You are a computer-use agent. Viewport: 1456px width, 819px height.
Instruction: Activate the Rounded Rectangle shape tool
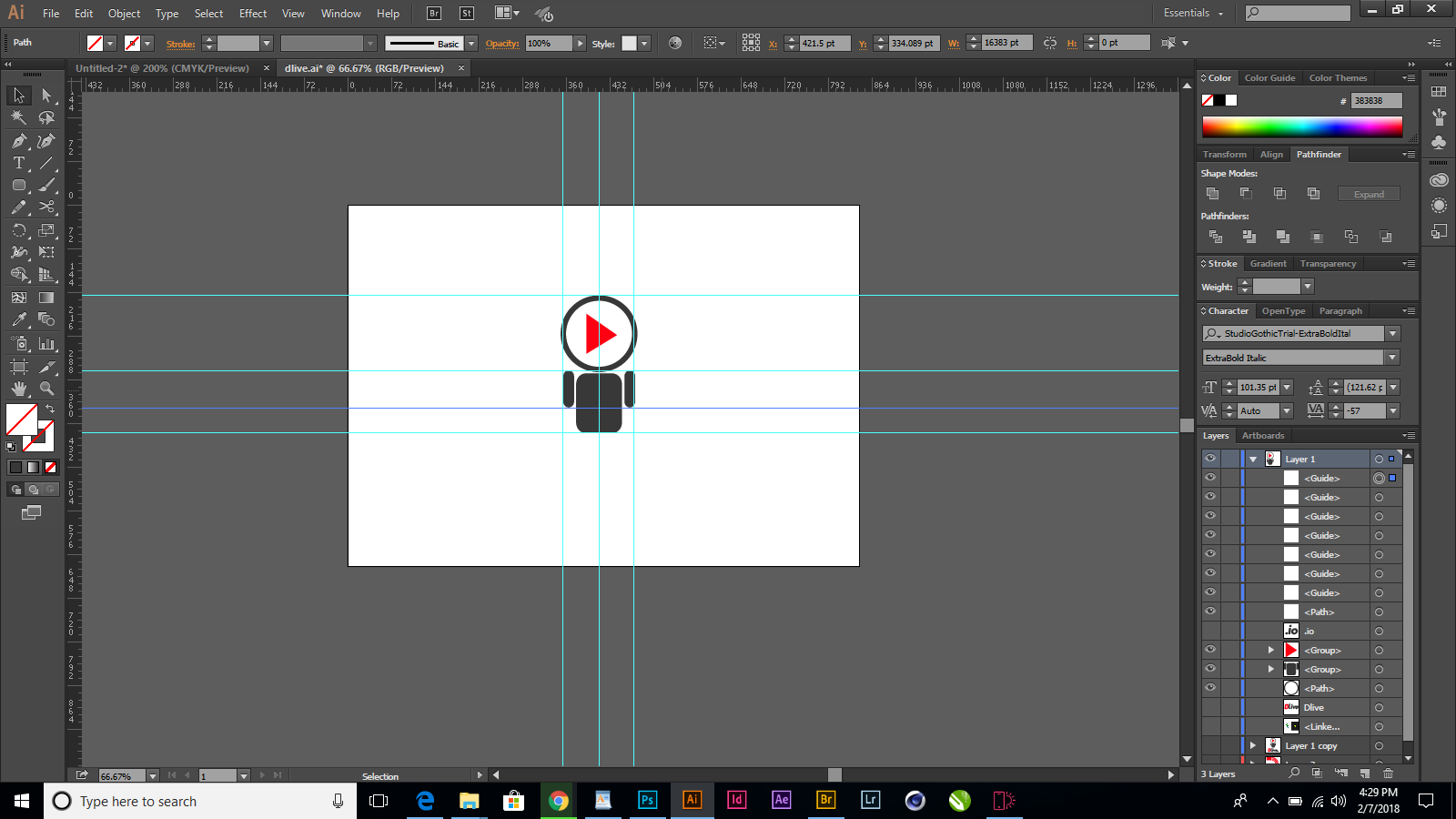tap(18, 185)
